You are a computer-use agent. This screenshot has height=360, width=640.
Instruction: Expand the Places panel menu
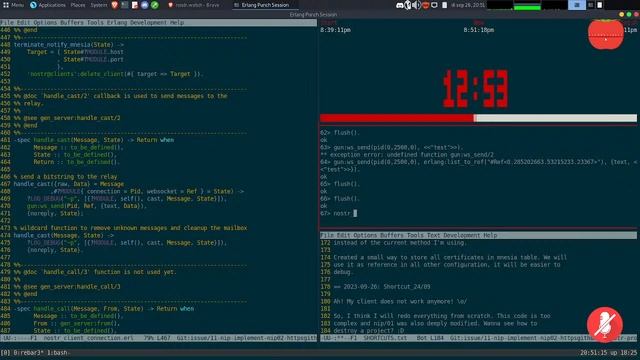pyautogui.click(x=78, y=5)
